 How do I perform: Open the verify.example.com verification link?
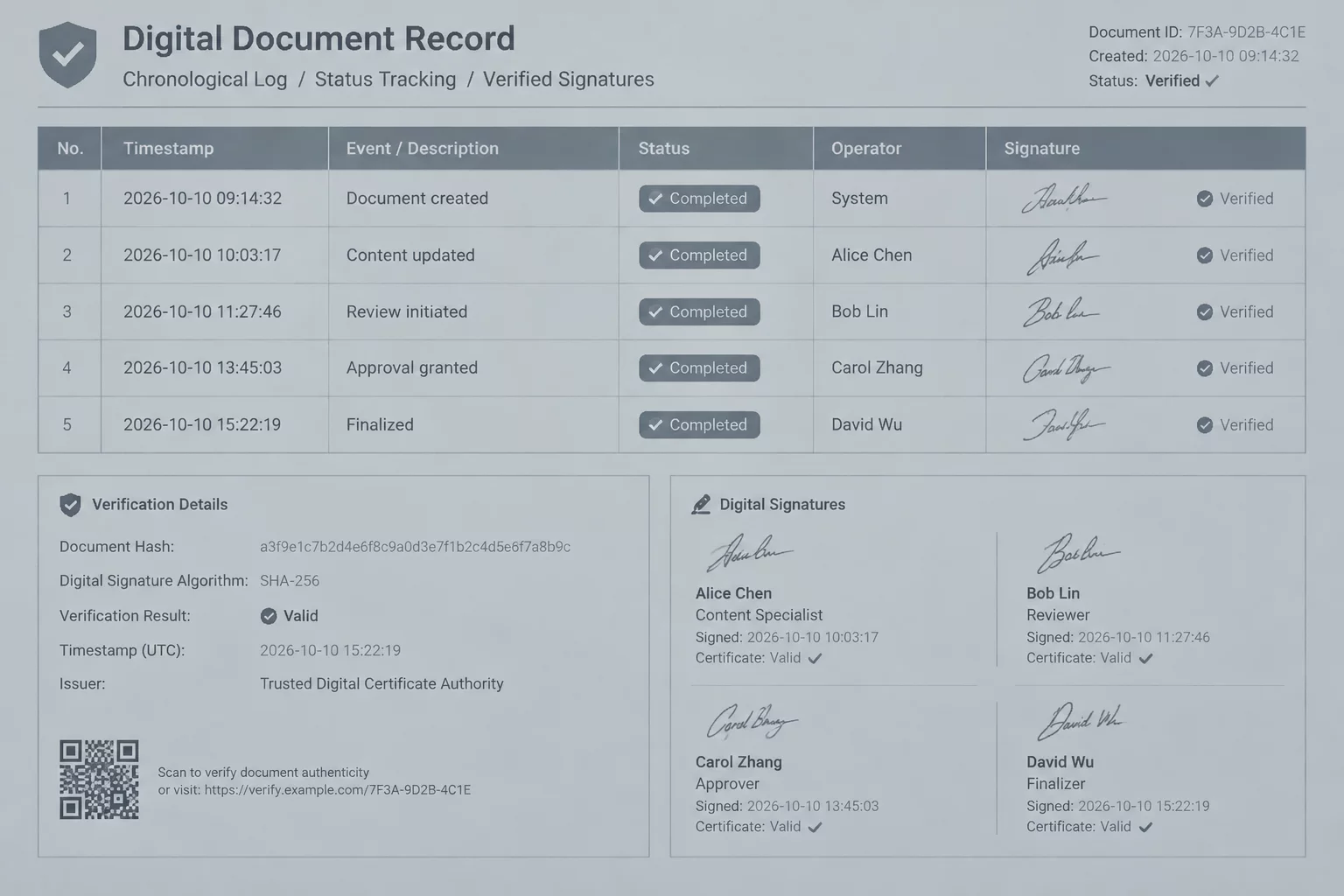pos(338,790)
